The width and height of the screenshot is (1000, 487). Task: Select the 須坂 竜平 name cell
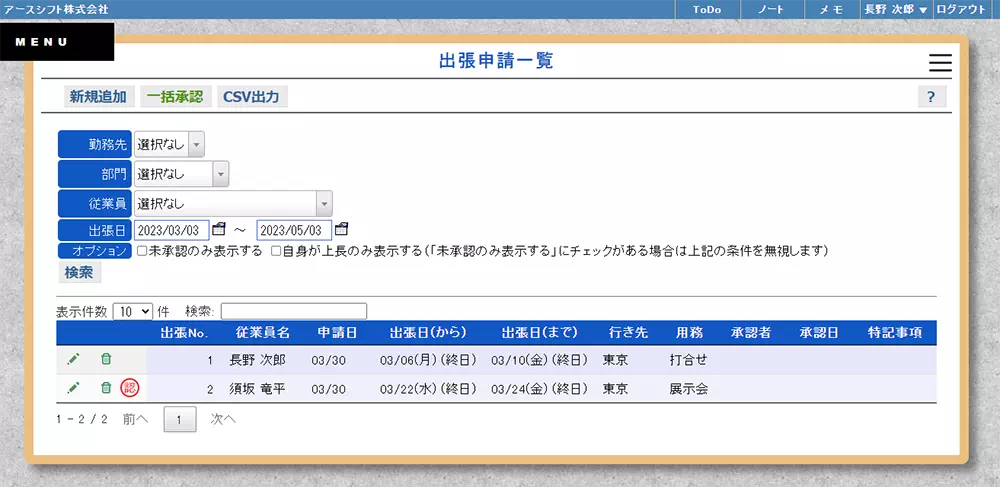coord(257,388)
